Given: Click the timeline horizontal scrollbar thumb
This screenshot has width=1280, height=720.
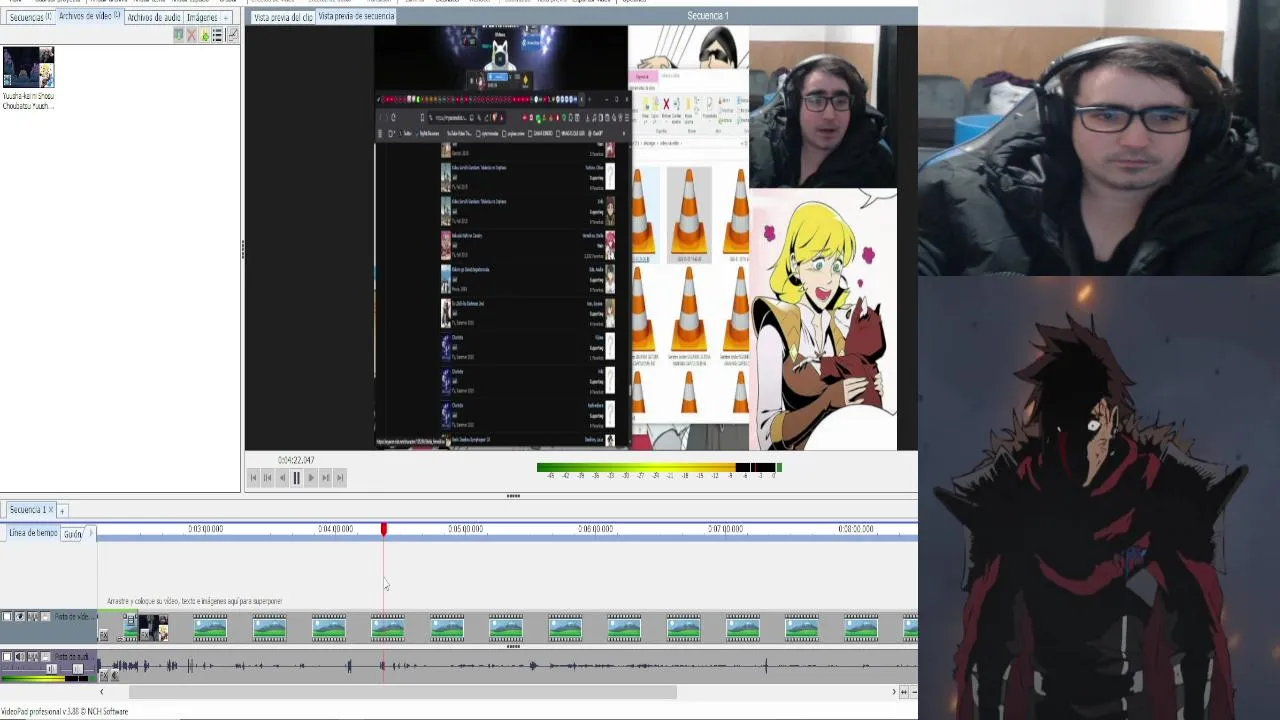Looking at the screenshot, I should (403, 692).
